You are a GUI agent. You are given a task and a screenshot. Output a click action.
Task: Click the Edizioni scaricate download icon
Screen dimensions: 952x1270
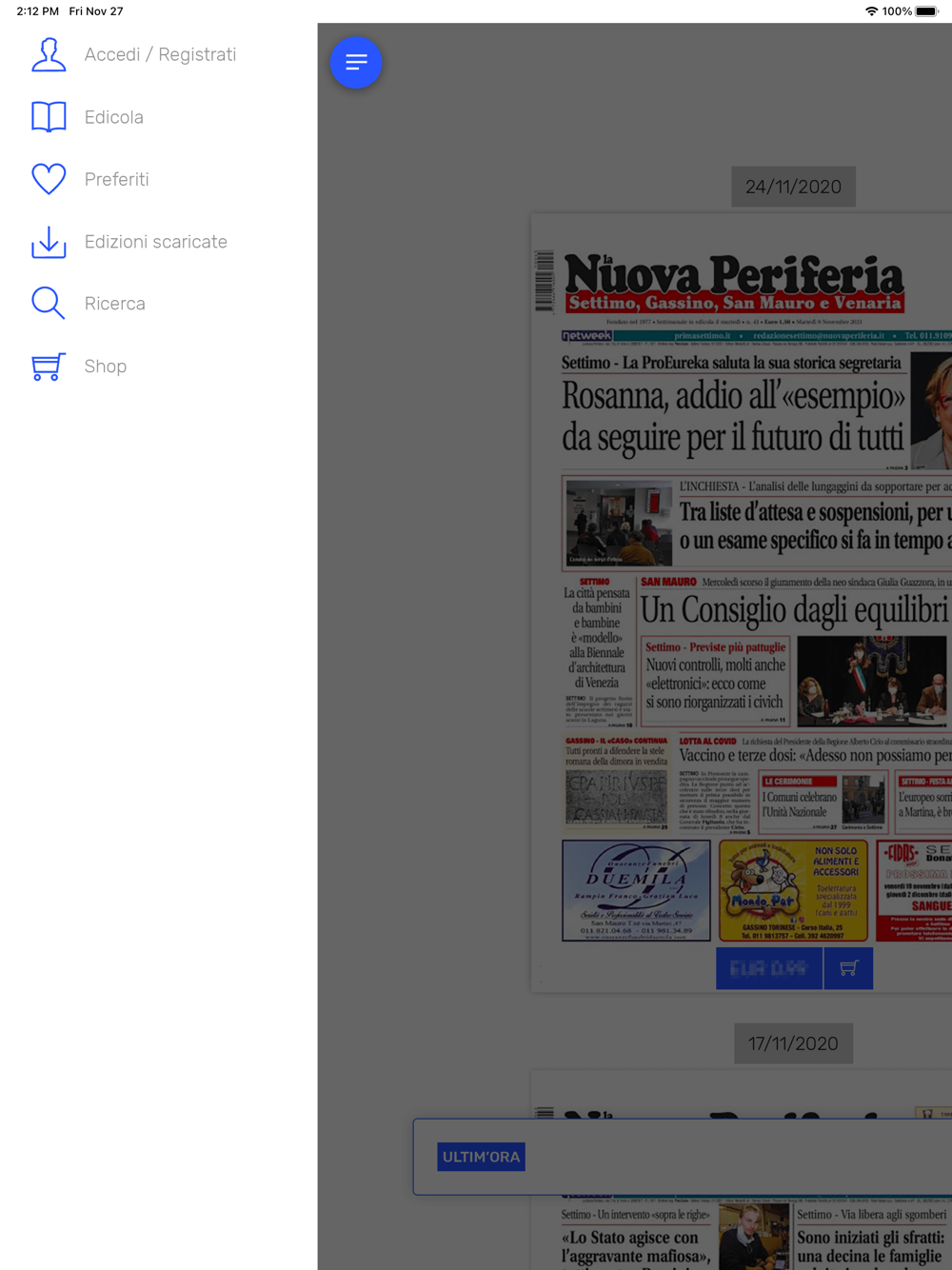[x=49, y=242]
